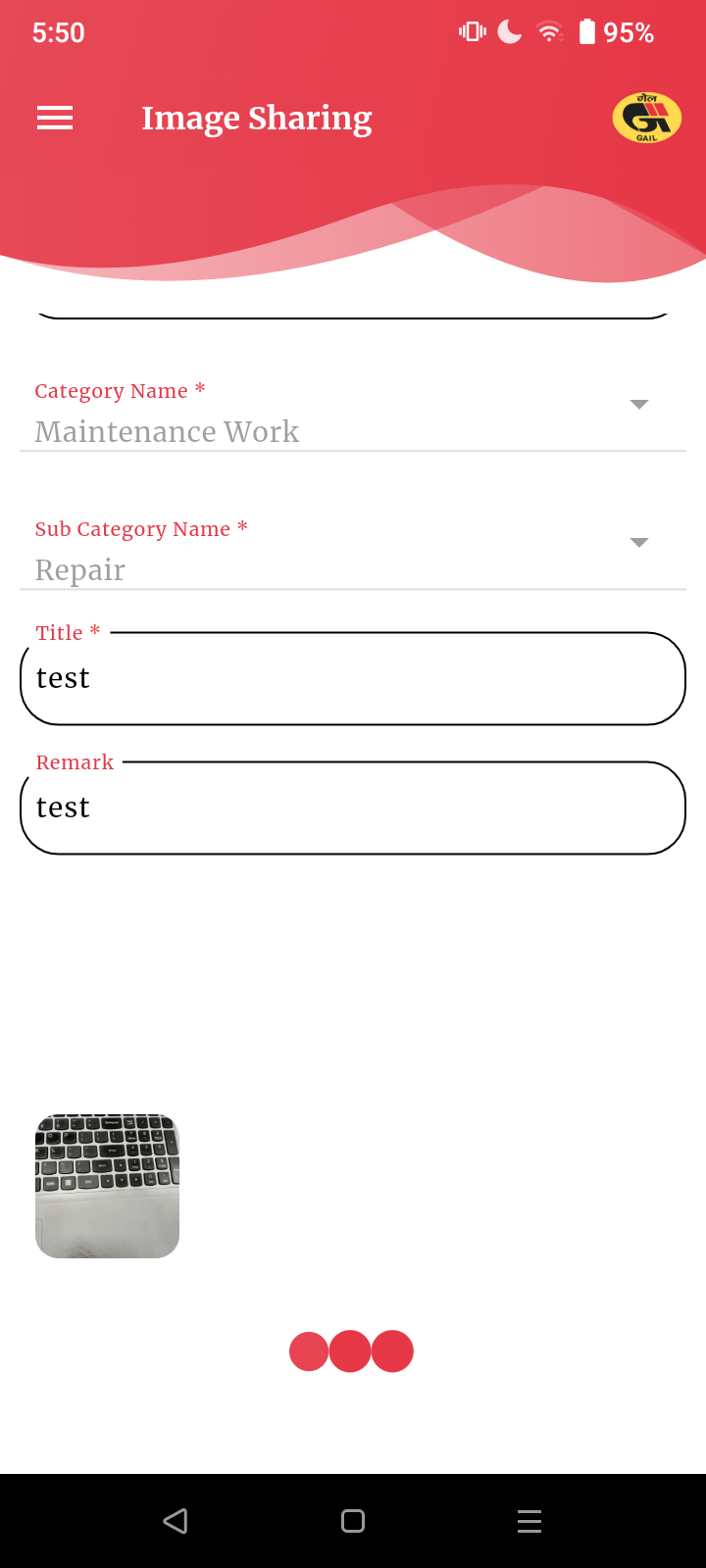Tap the Android recents navigation icon
This screenshot has height=1568, width=706.
[529, 1521]
